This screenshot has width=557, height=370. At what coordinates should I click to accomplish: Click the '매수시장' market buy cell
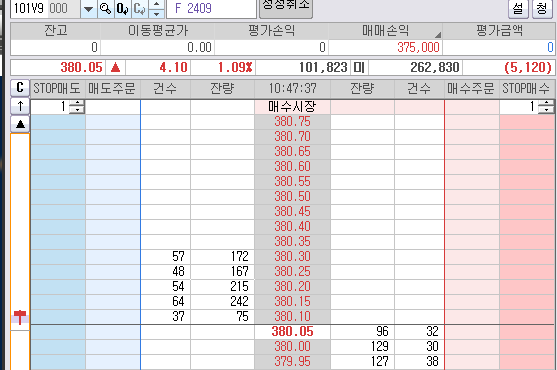pyautogui.click(x=292, y=107)
